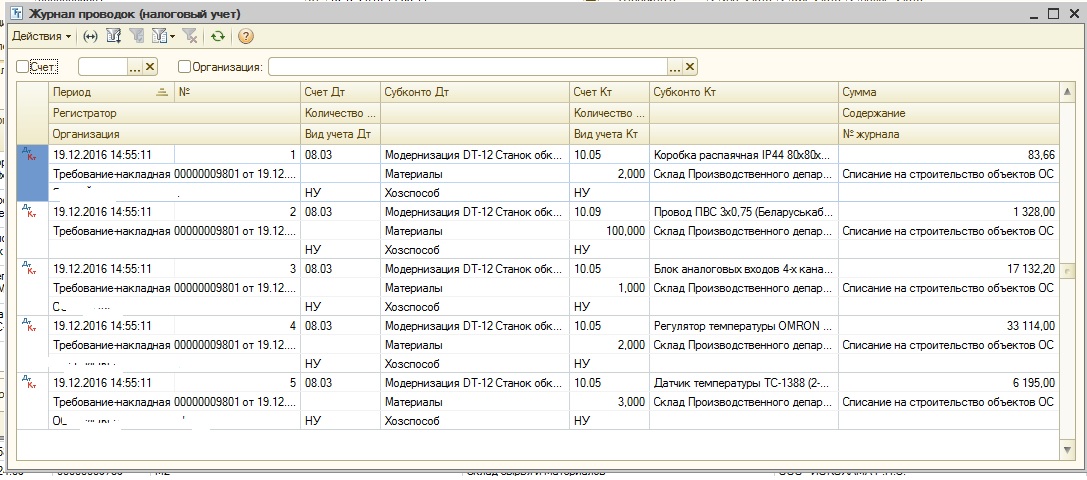Open the help icon in toolbar
The image size is (1087, 480).
point(245,36)
